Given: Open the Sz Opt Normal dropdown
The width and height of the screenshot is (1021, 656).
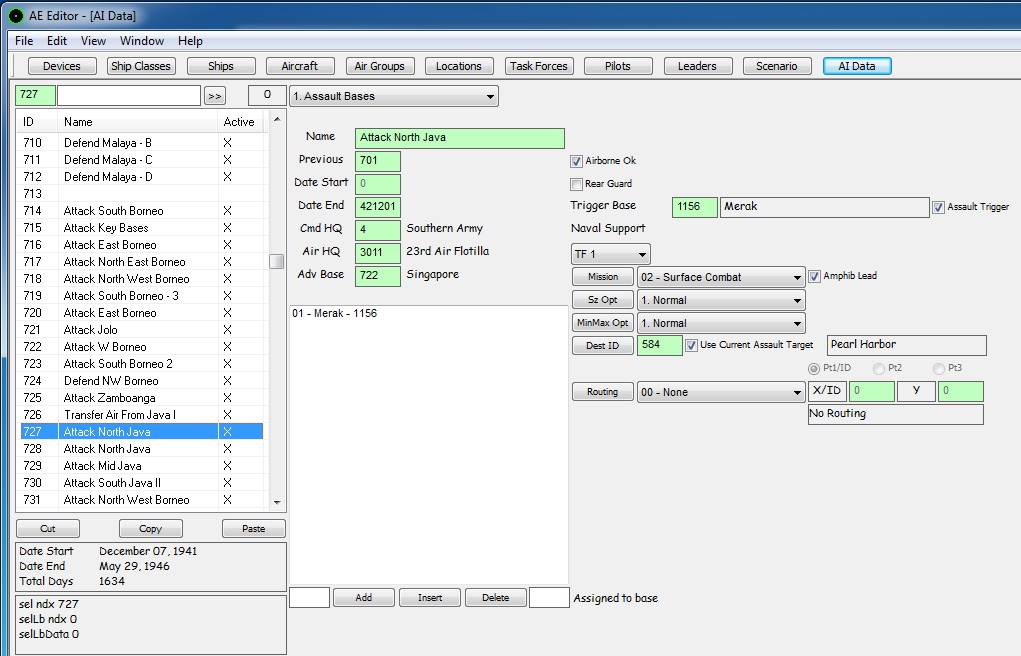Looking at the screenshot, I should click(x=721, y=300).
